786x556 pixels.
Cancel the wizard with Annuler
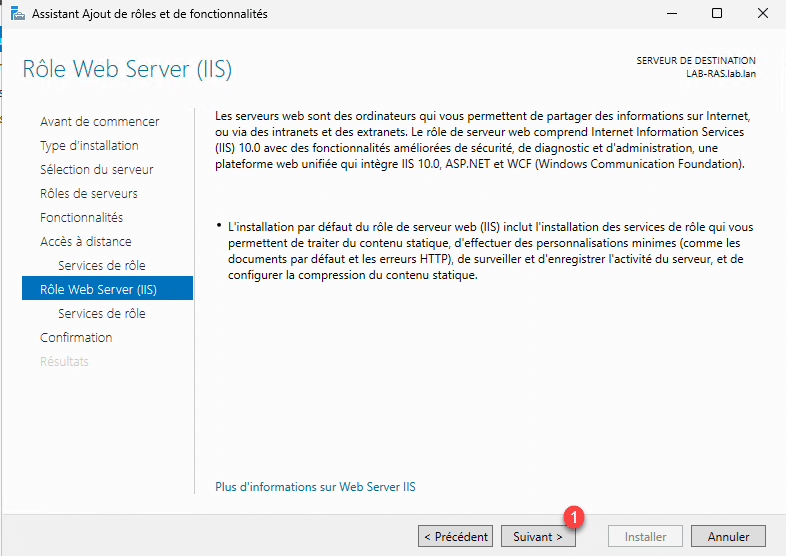point(728,537)
